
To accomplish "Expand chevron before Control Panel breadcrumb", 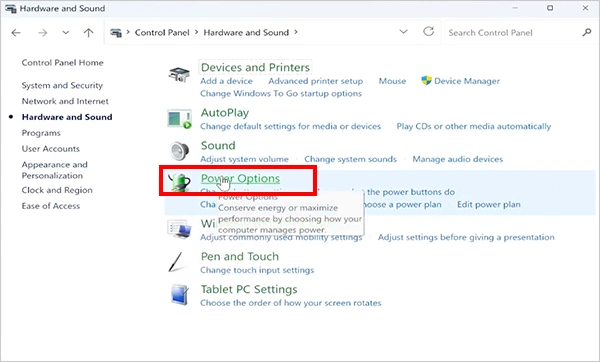I will pos(128,33).
